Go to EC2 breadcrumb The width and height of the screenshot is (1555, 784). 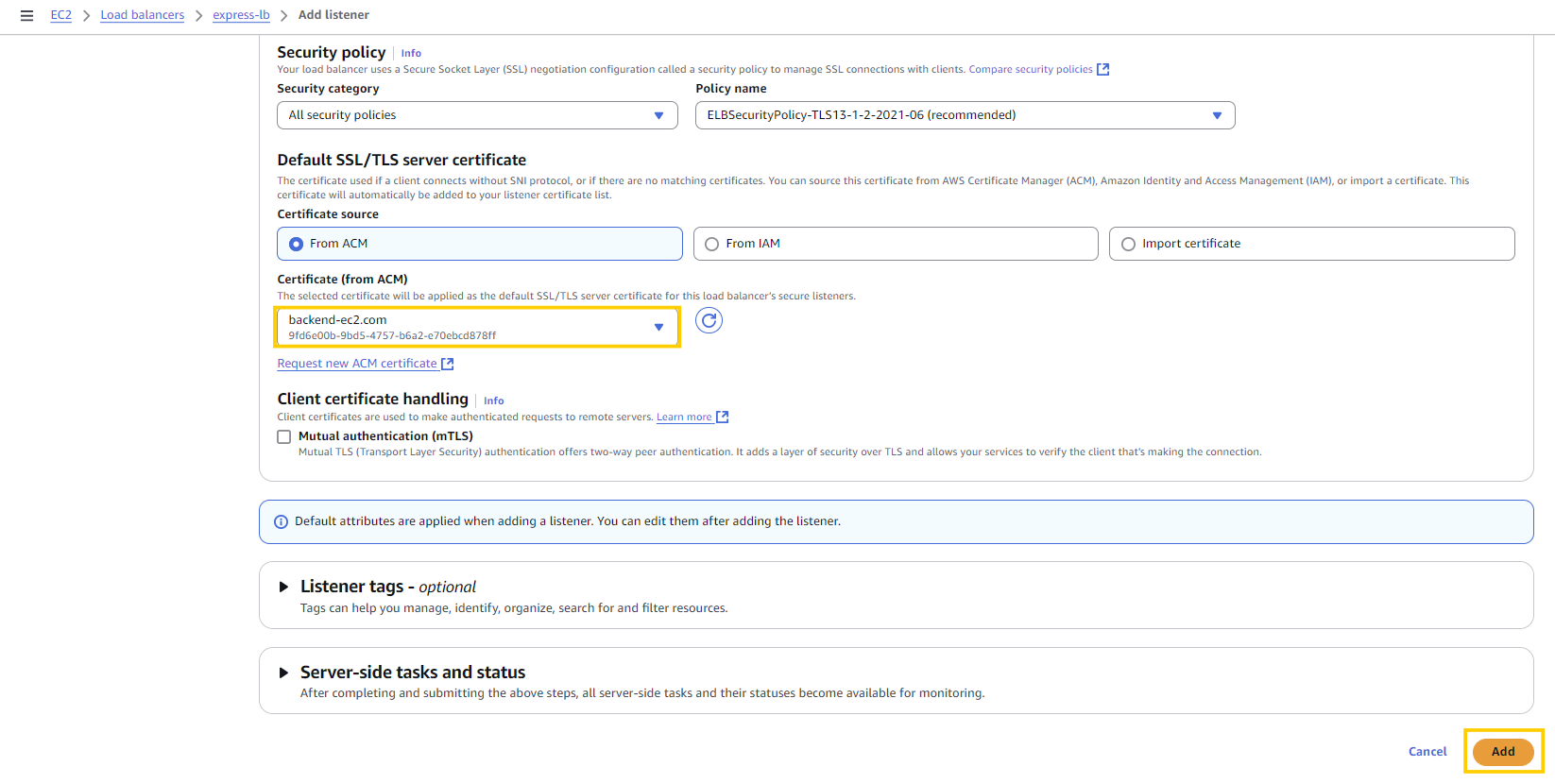(60, 15)
